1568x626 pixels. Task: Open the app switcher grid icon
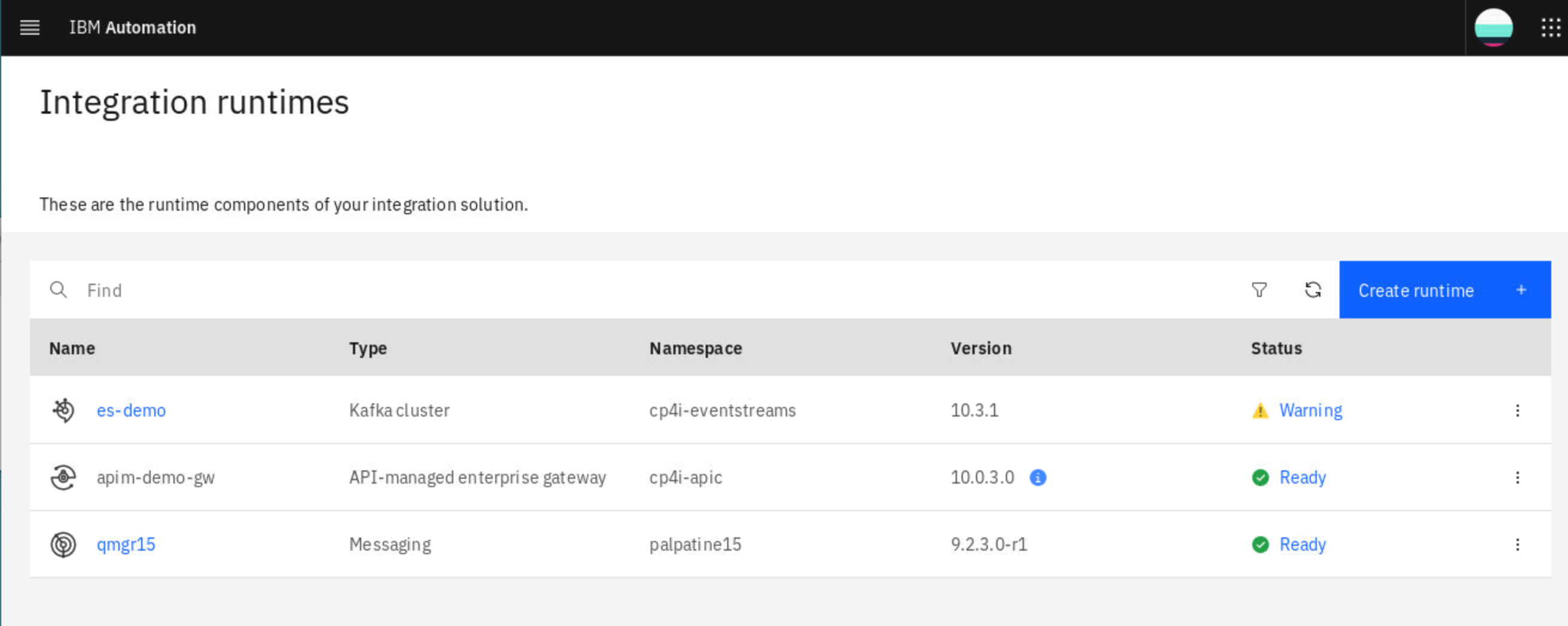[1550, 28]
